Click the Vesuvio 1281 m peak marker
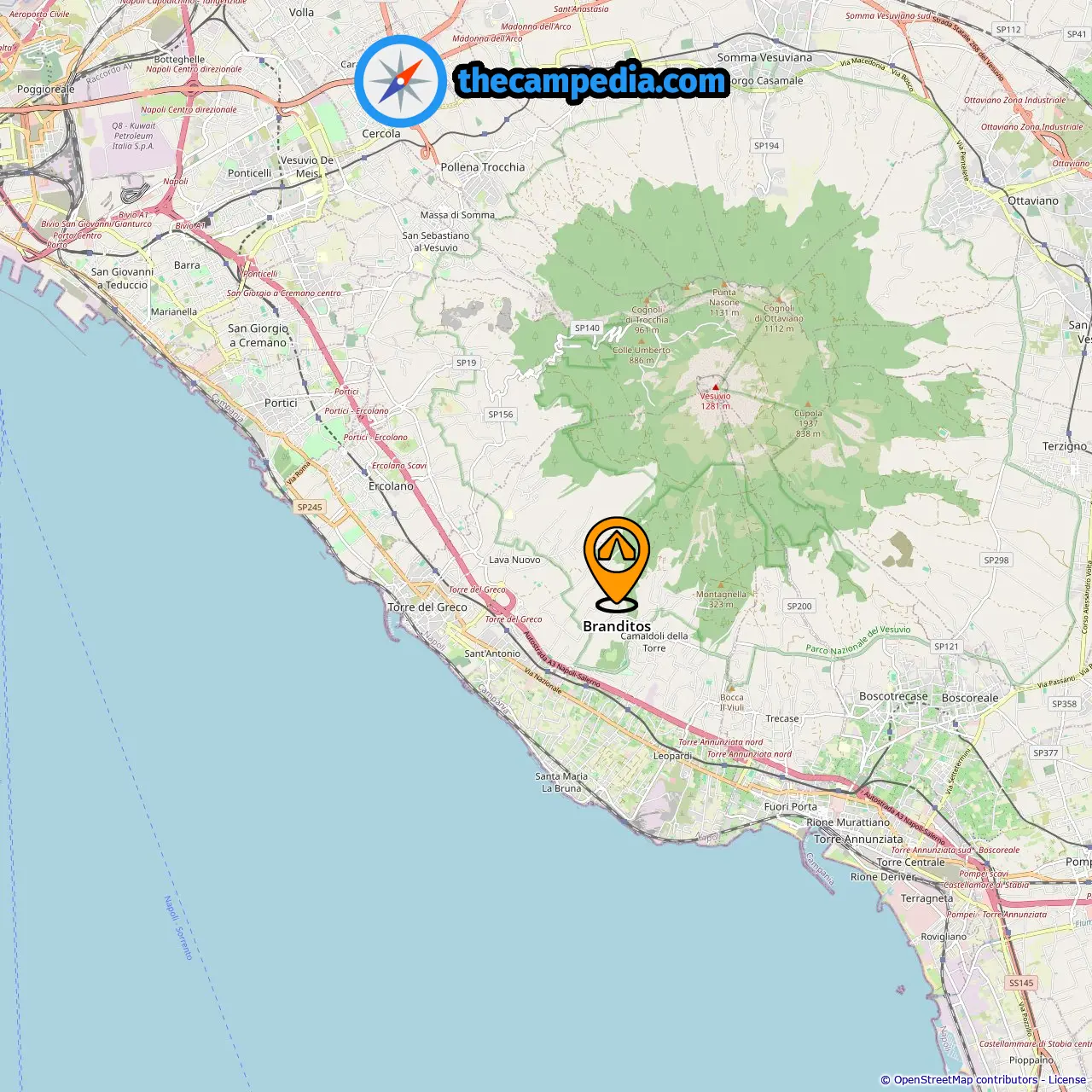The width and height of the screenshot is (1092, 1092). coord(716,386)
